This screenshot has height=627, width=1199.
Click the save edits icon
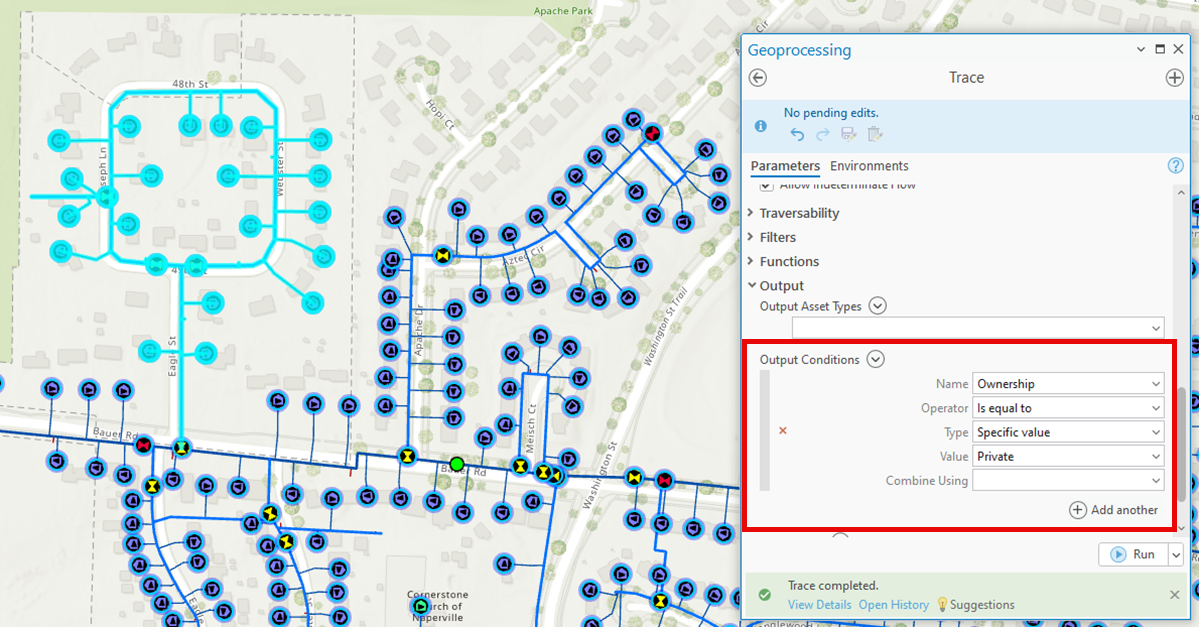[849, 135]
